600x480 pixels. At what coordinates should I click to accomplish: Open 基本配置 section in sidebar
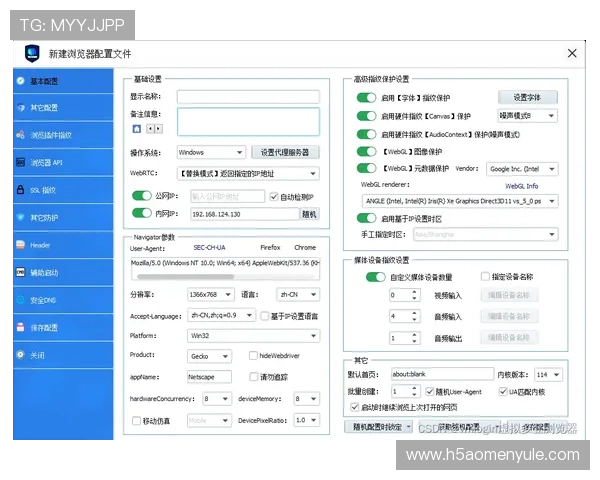[63, 81]
